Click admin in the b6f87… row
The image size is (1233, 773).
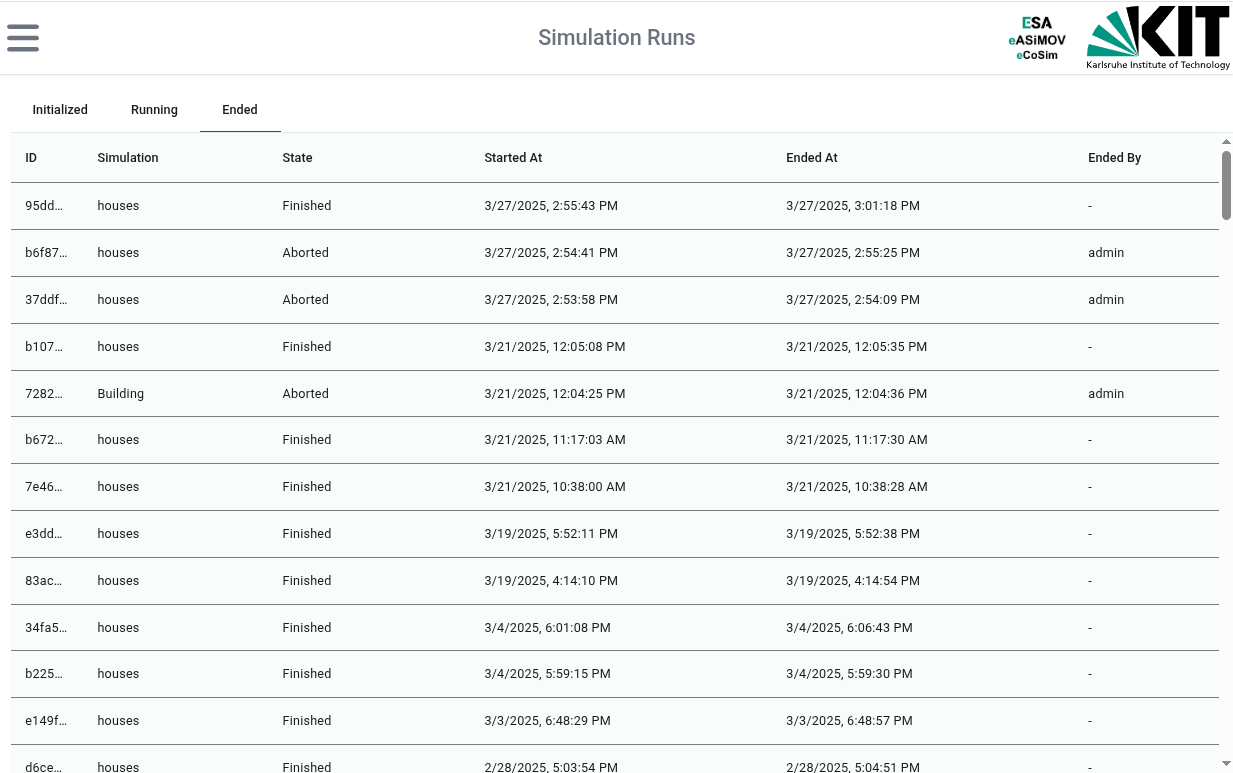pyautogui.click(x=1106, y=253)
